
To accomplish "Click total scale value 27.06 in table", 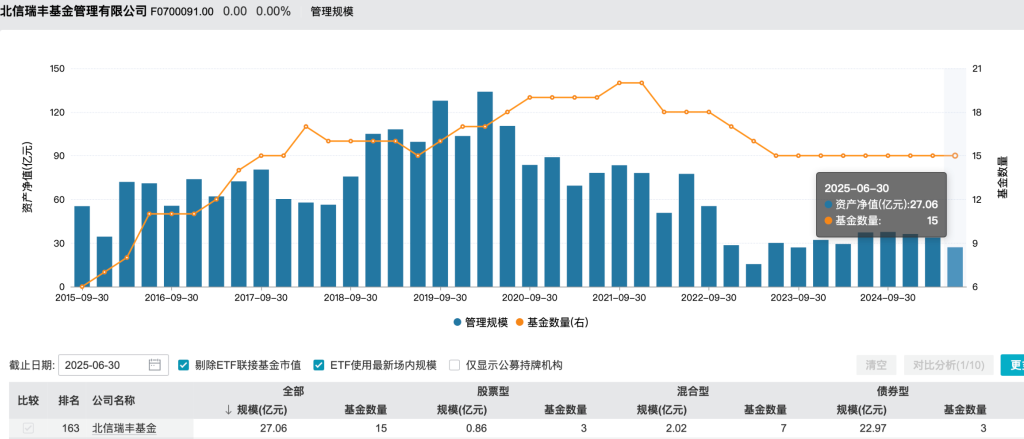I will click(274, 429).
